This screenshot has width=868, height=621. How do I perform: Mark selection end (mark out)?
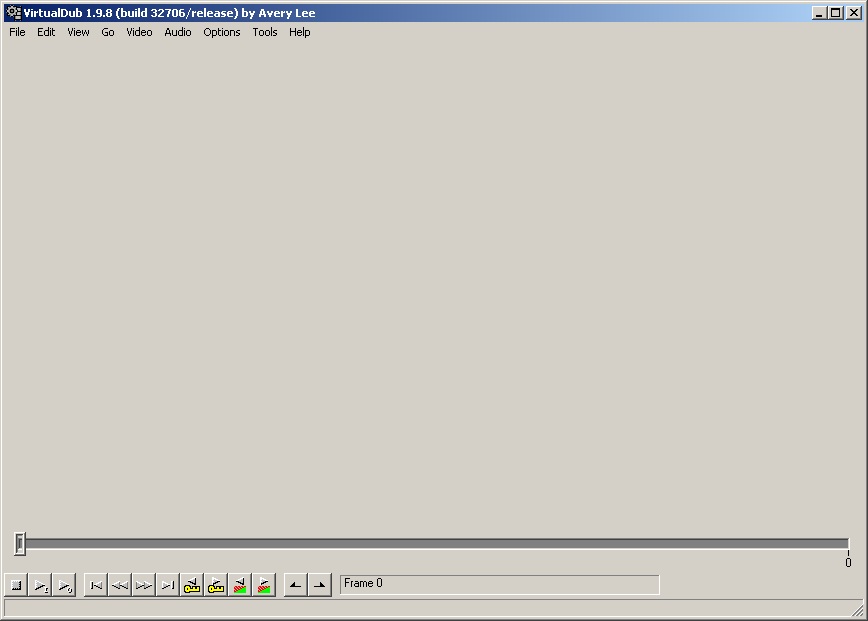click(319, 585)
